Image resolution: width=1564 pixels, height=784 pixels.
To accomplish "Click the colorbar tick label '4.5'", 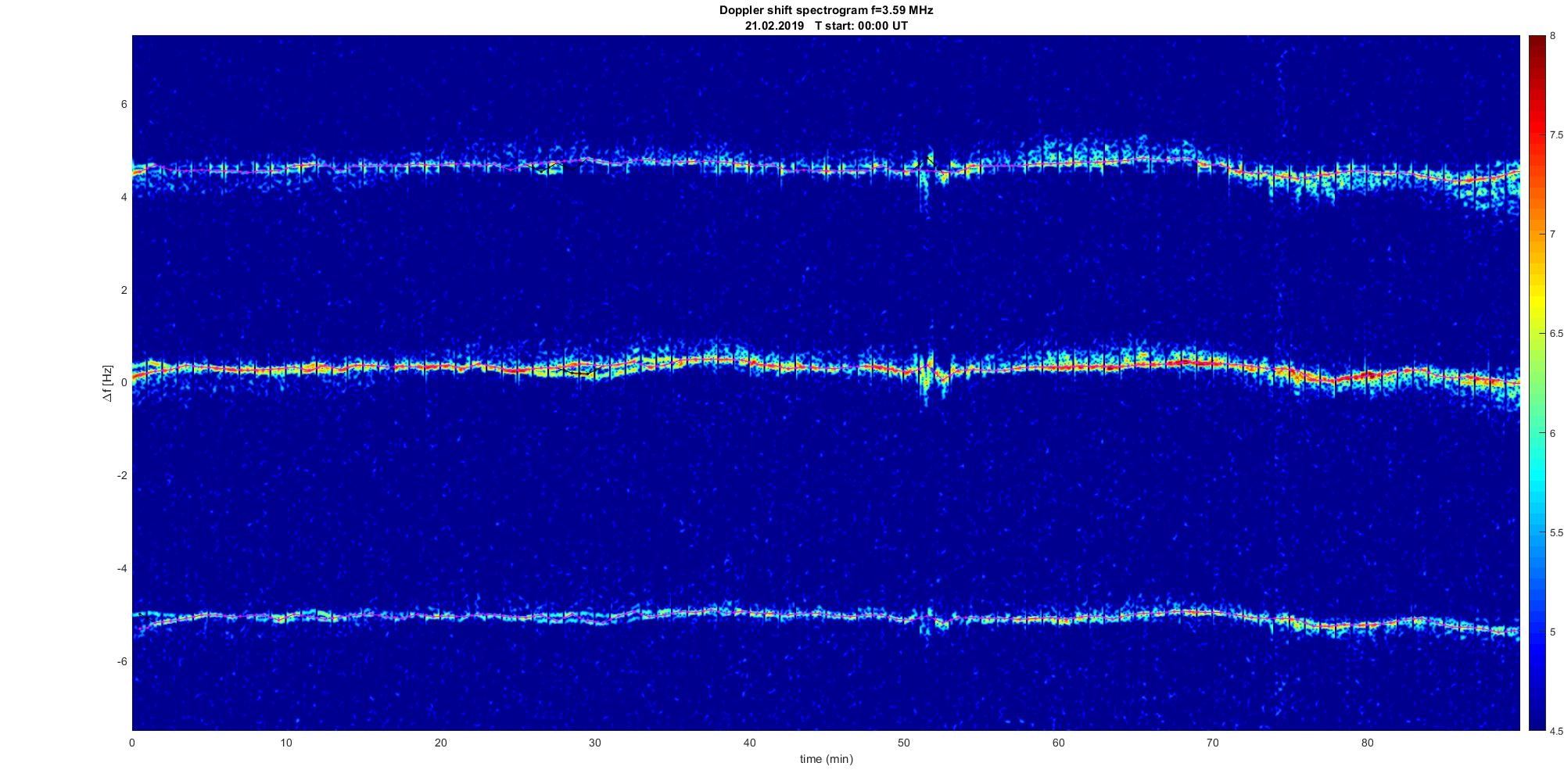I will (1557, 731).
